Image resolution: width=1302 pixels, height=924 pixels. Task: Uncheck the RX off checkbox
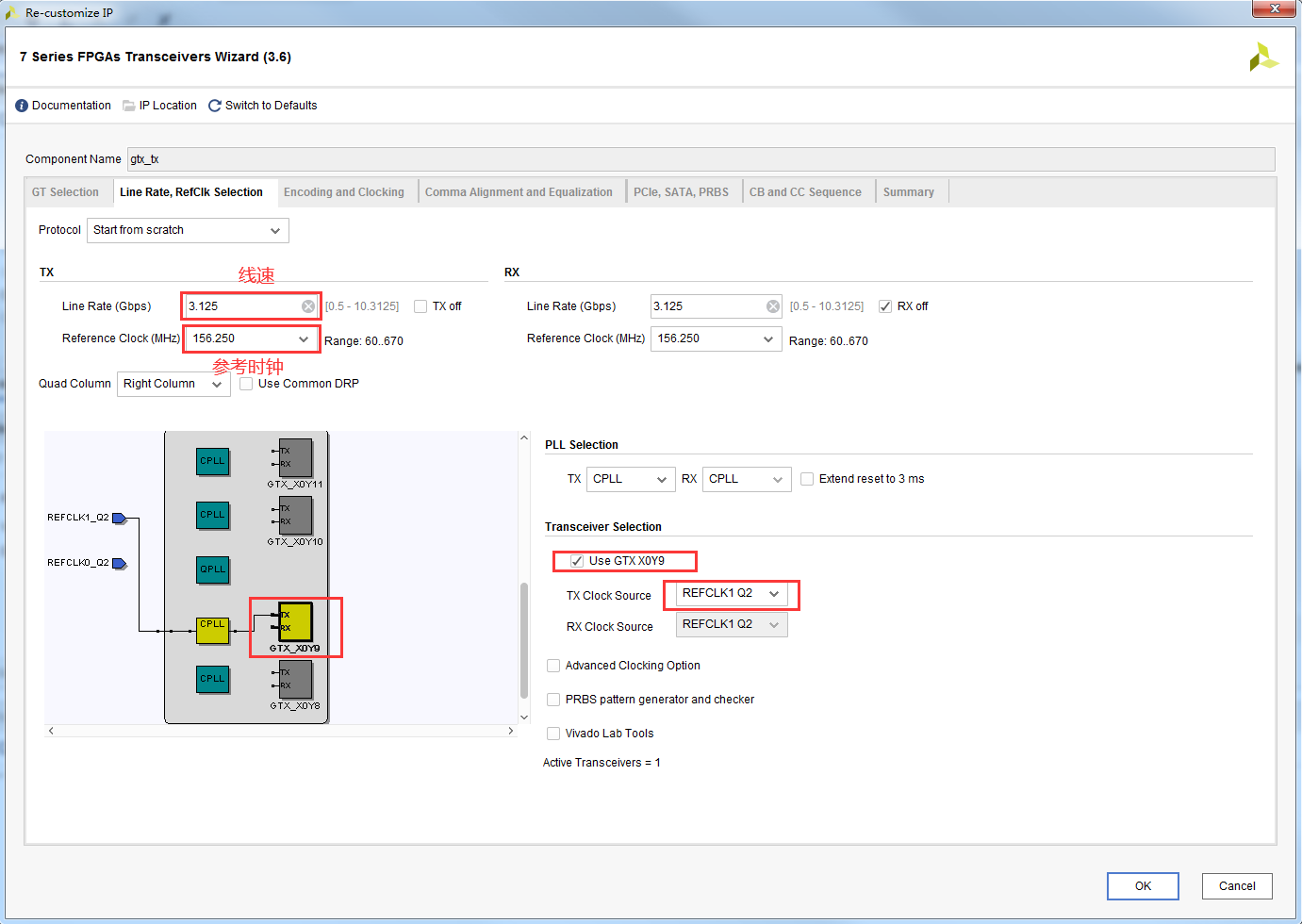coord(885,306)
